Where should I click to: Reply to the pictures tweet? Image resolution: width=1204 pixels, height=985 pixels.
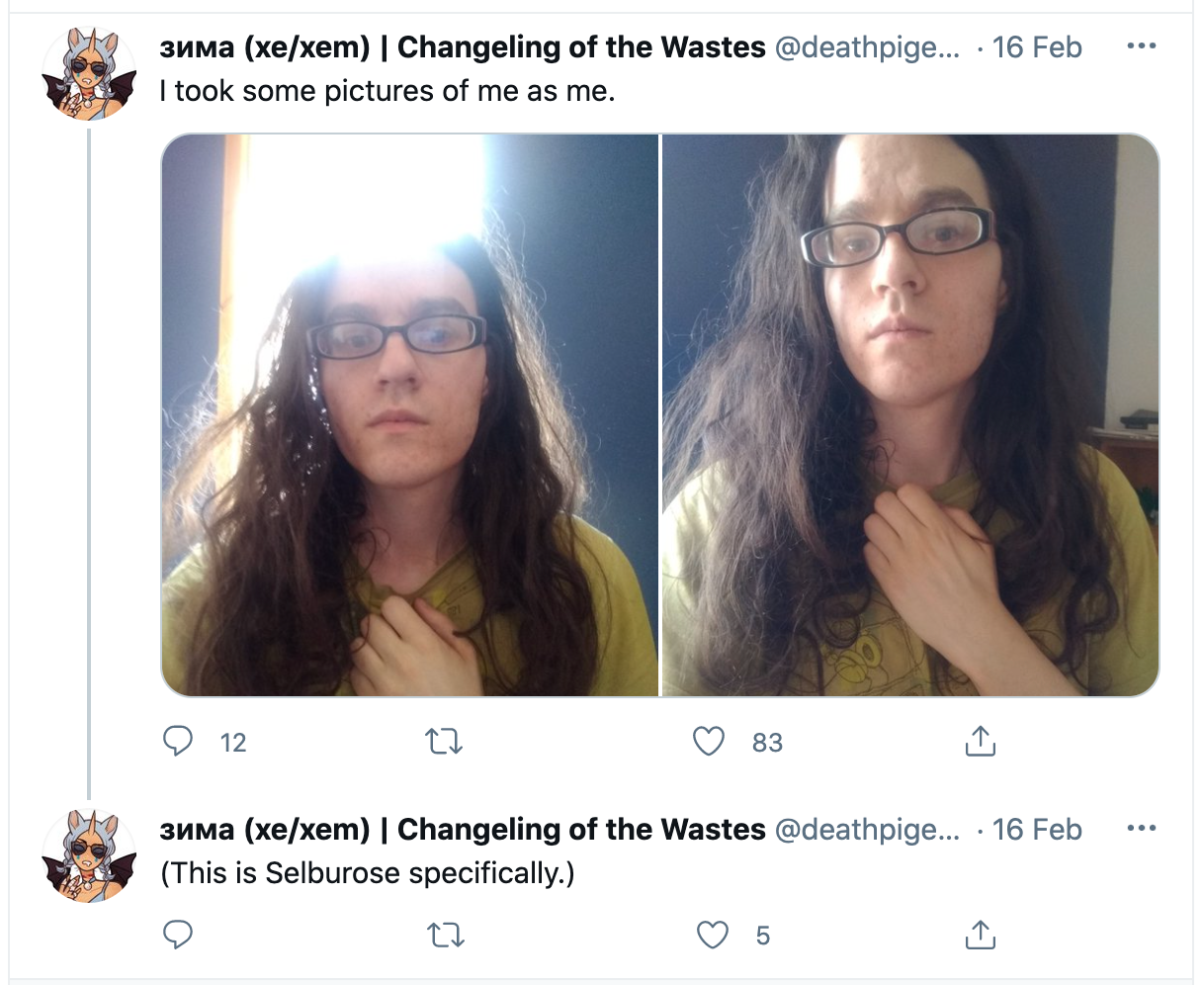point(178,741)
